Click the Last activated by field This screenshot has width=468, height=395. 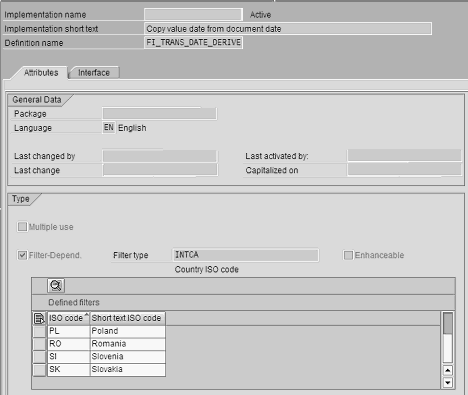404,156
